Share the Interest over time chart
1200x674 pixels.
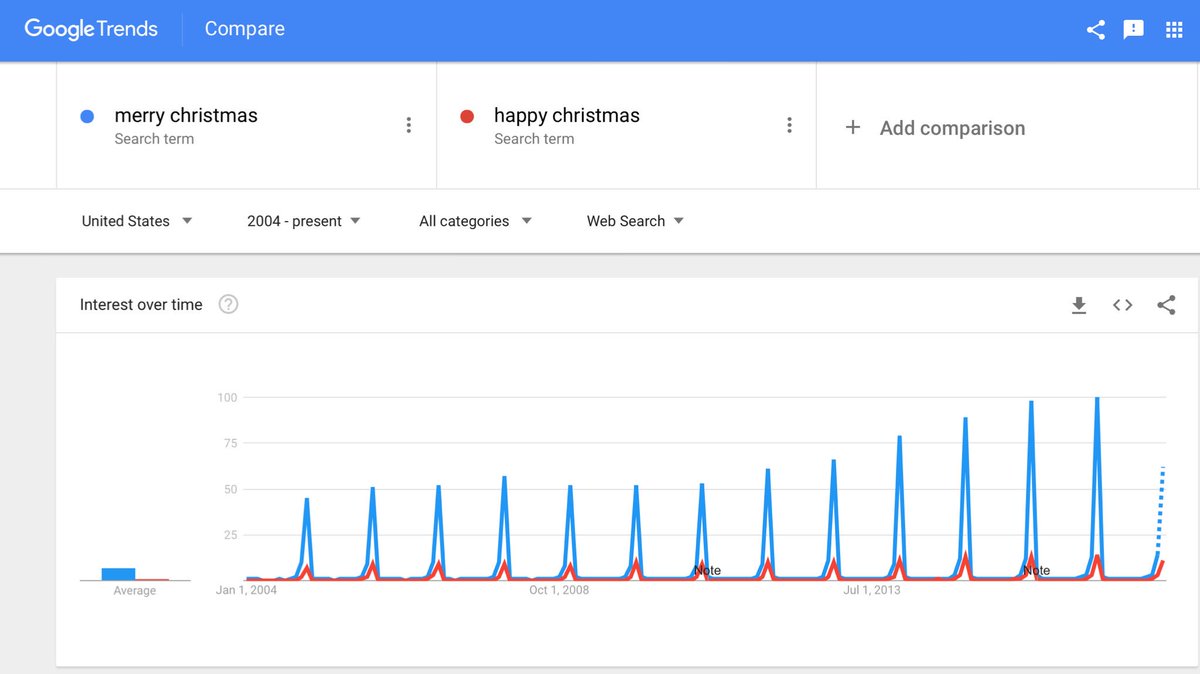tap(1166, 305)
